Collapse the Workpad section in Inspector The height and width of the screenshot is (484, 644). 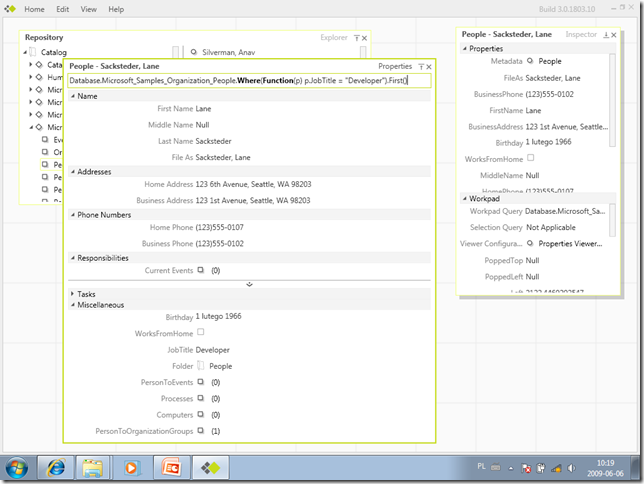tap(465, 198)
